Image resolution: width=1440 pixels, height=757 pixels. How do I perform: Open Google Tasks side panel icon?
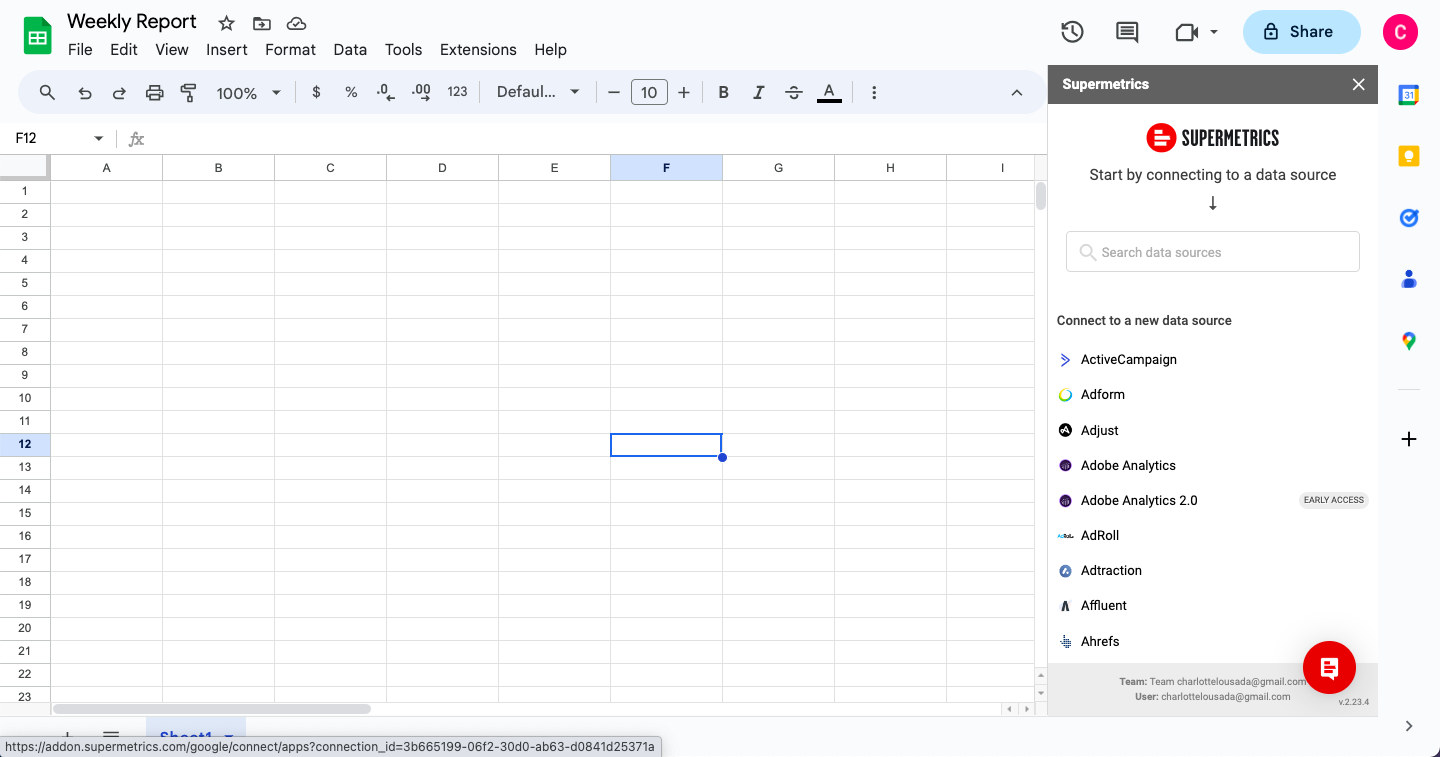[1409, 217]
